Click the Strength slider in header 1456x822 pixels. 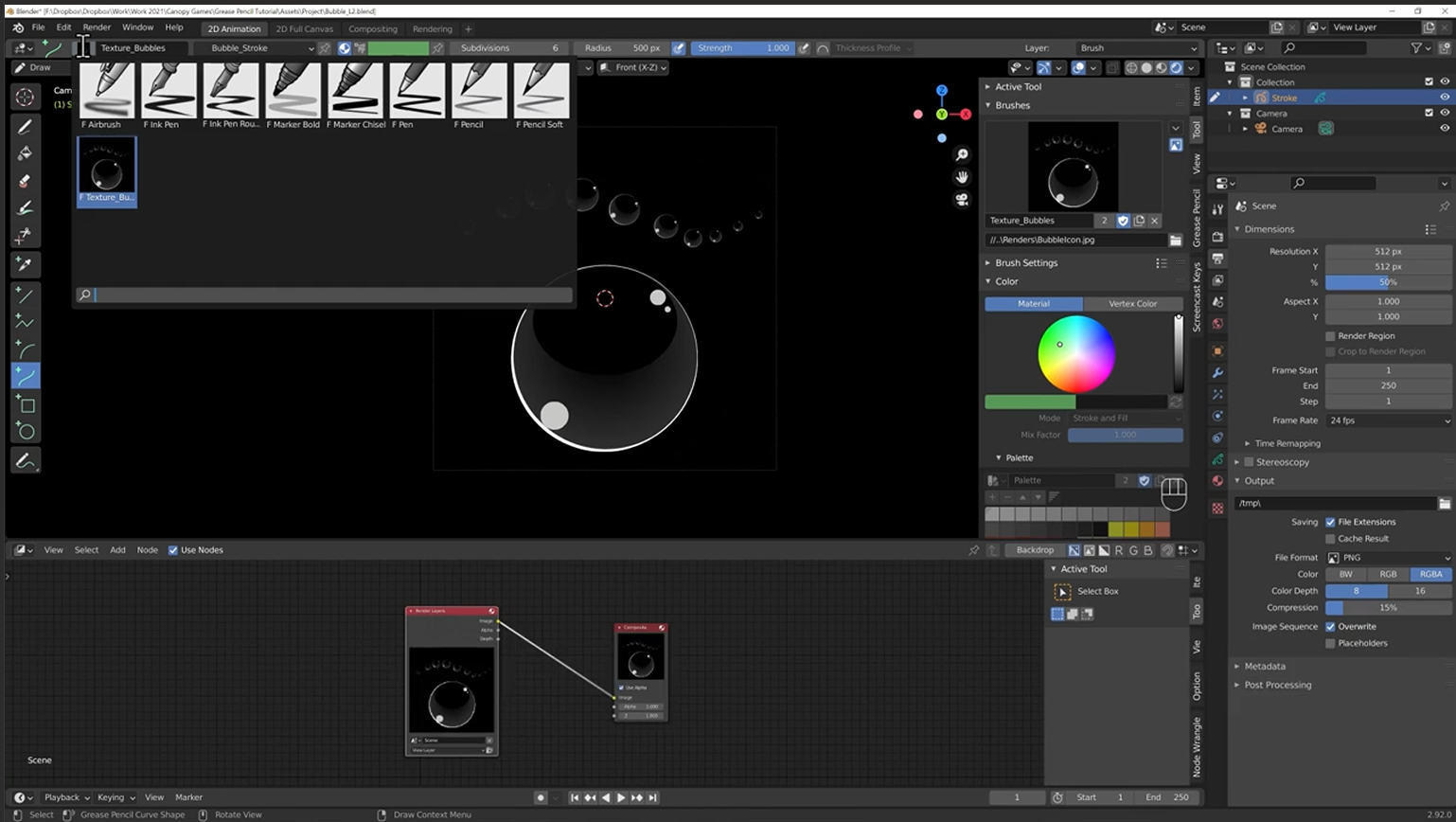(742, 48)
